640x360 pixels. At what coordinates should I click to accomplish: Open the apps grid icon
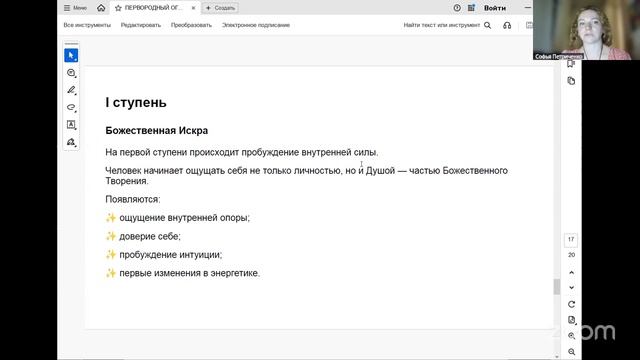(x=471, y=8)
